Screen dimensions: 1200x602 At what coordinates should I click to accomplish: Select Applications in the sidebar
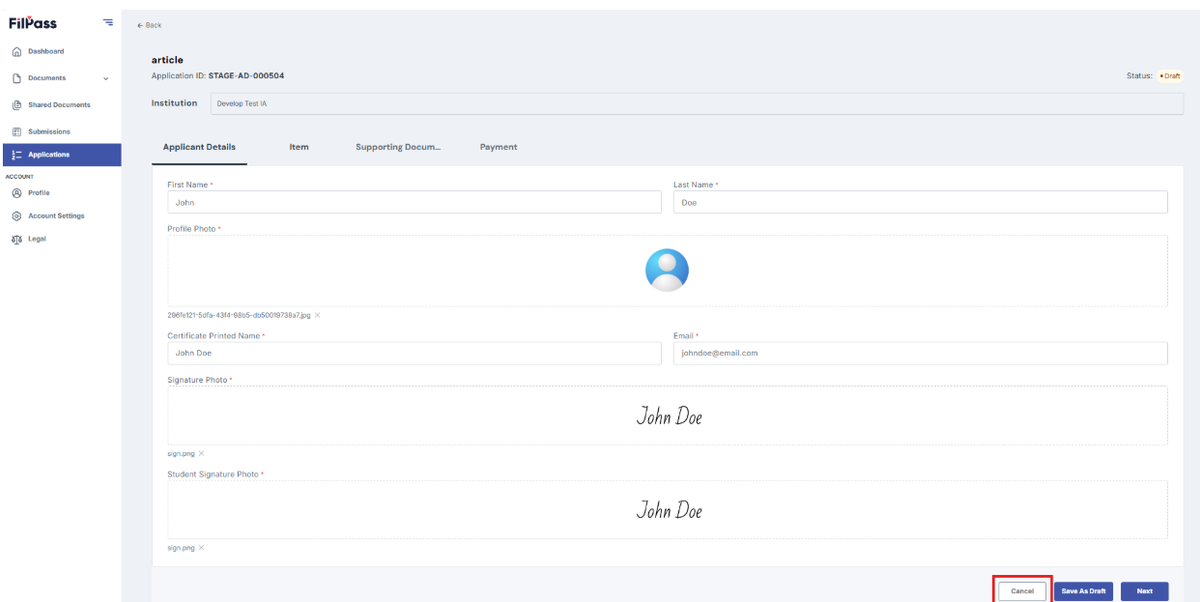pos(62,155)
